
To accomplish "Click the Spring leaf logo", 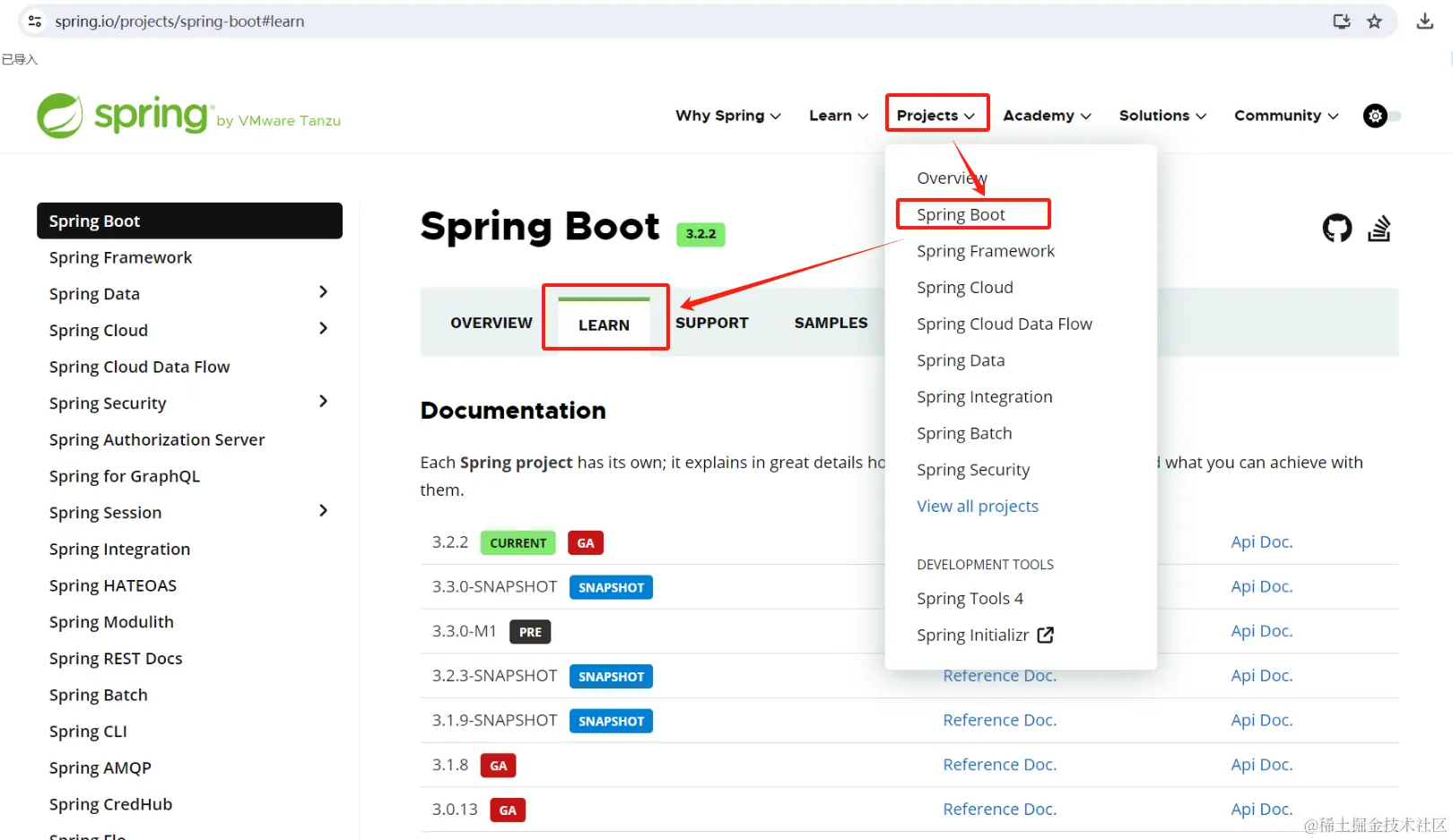I will coord(59,115).
